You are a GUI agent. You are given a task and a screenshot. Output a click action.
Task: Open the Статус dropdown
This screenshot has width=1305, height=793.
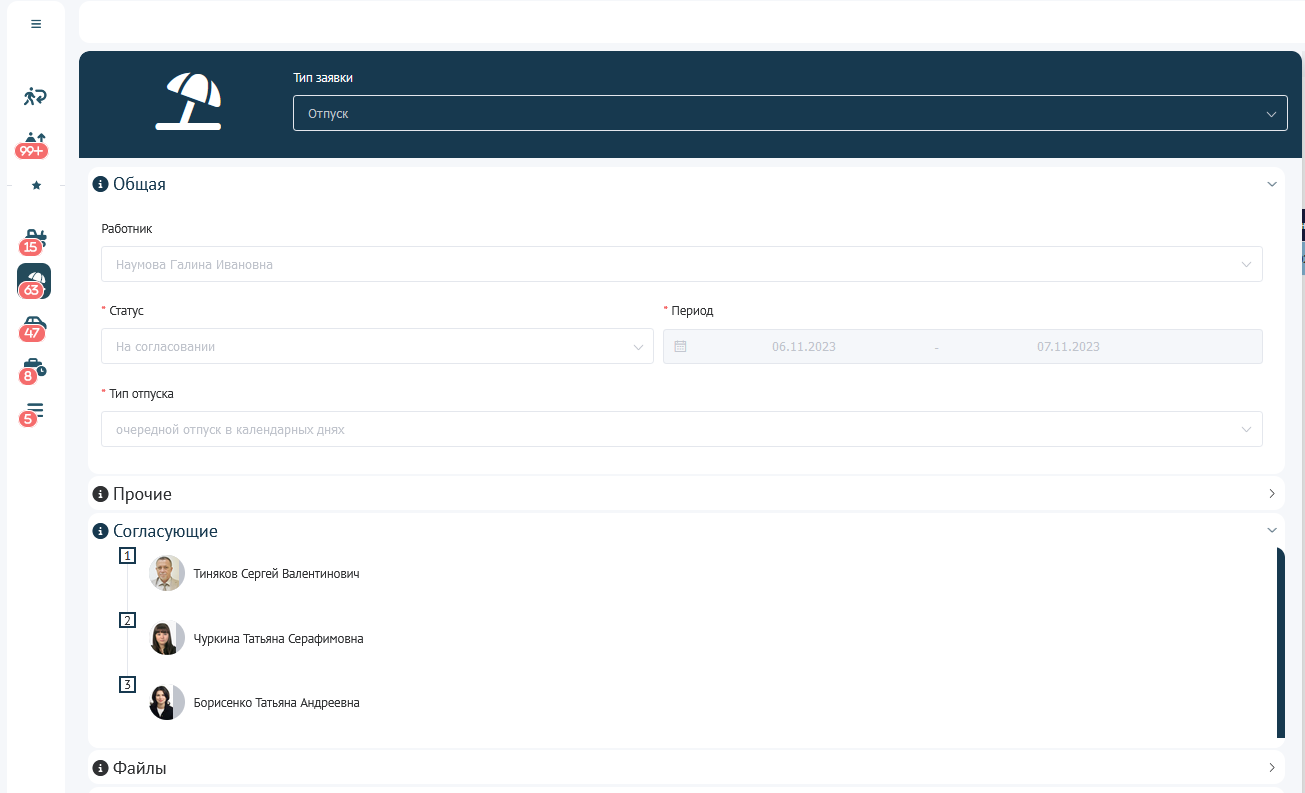(377, 347)
